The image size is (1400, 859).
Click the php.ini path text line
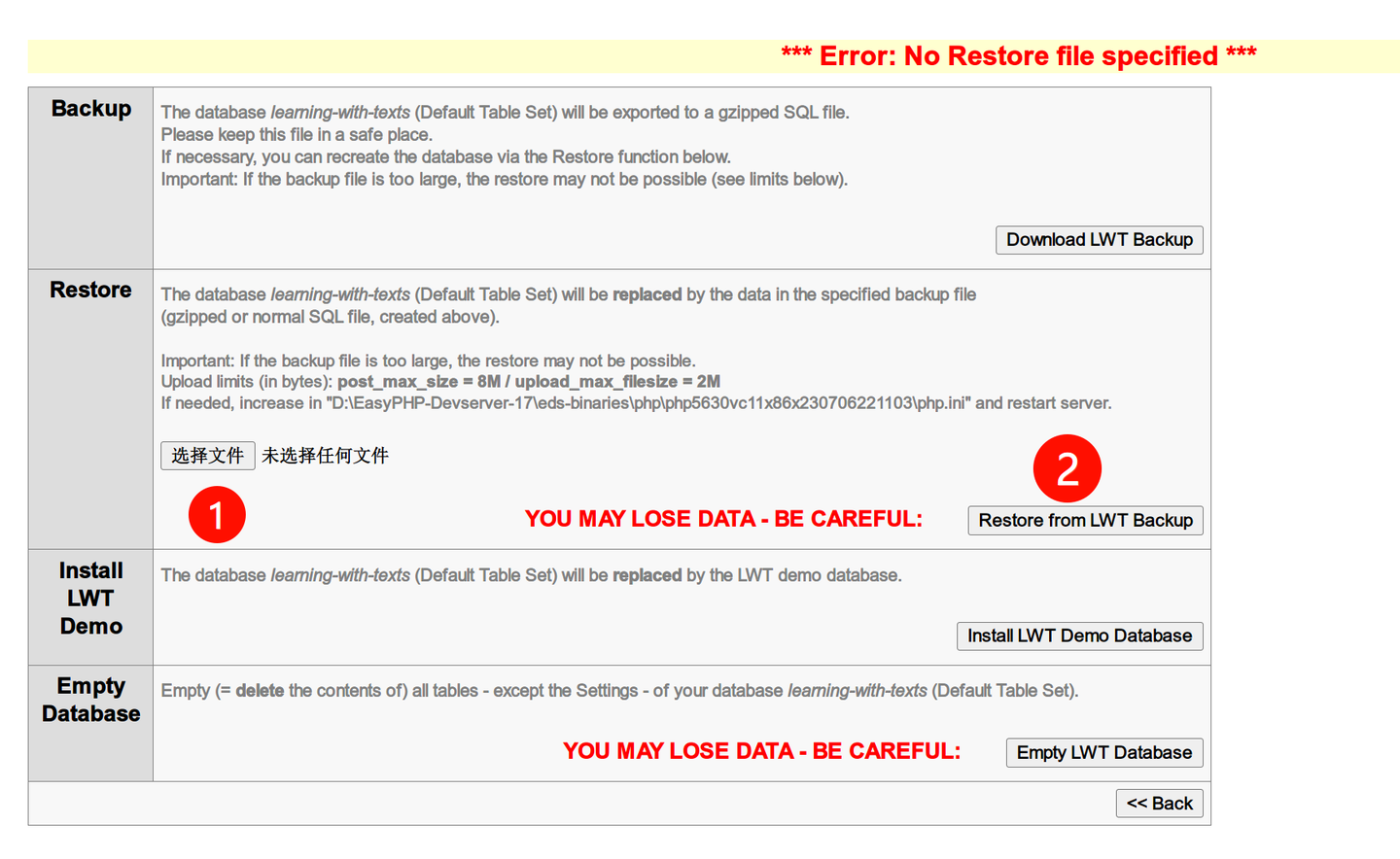[636, 403]
